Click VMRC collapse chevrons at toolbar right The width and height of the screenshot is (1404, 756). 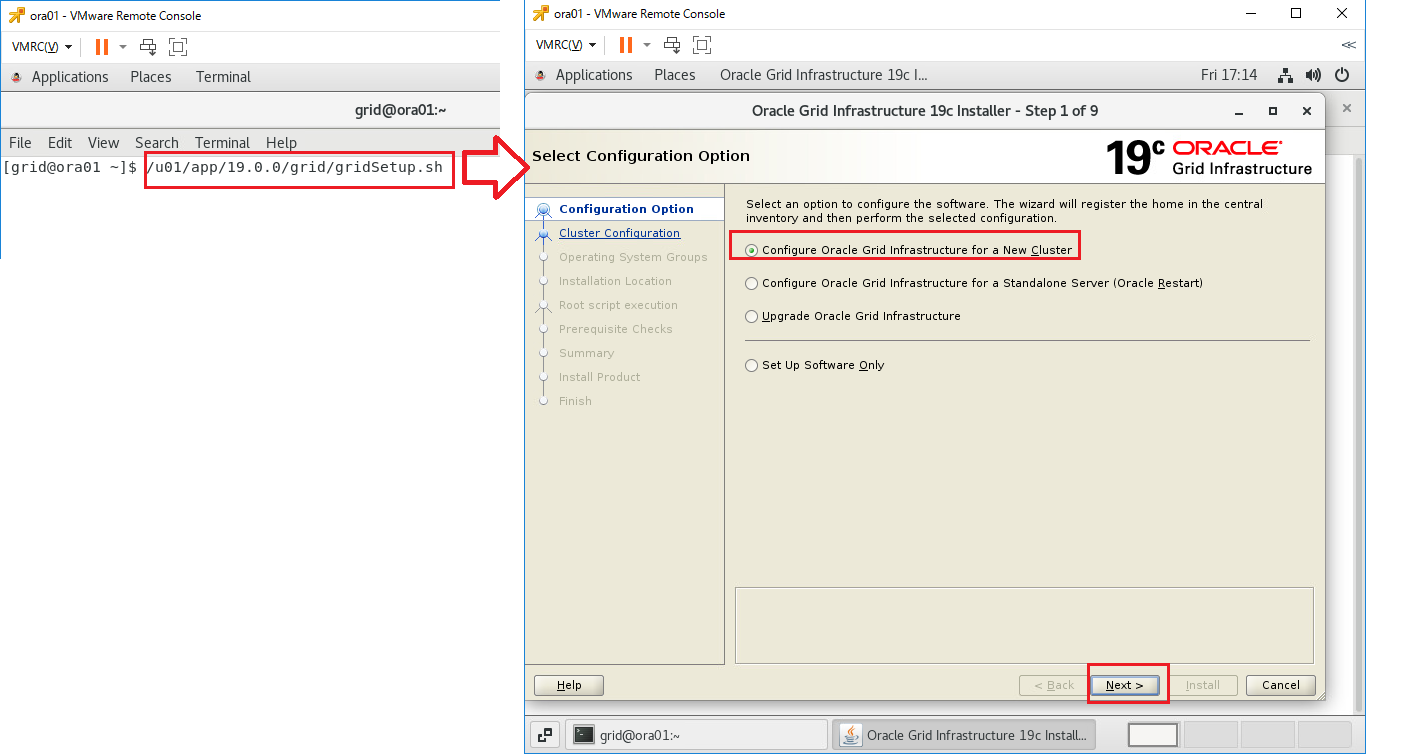tap(1348, 45)
